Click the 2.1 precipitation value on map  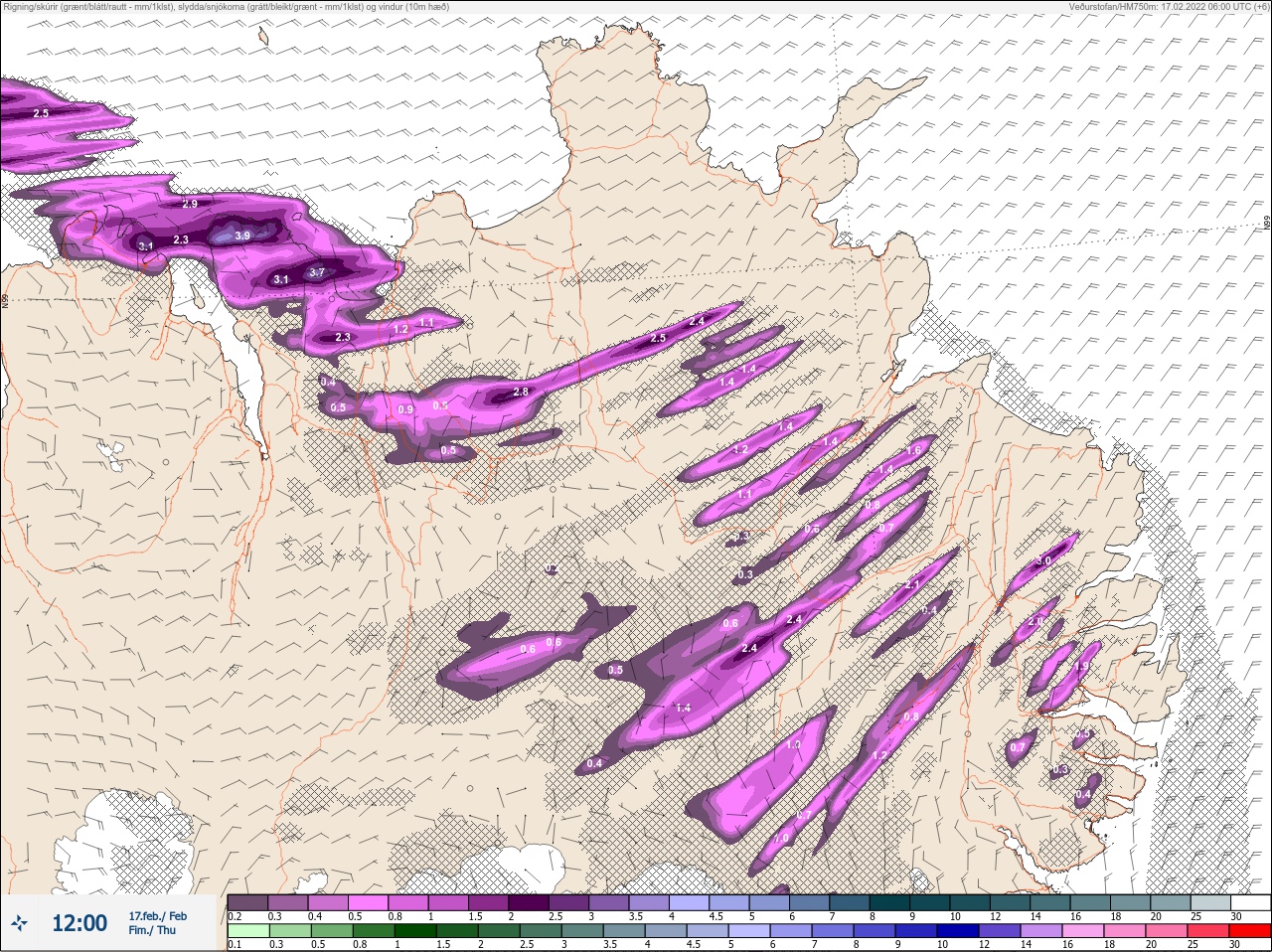(913, 584)
